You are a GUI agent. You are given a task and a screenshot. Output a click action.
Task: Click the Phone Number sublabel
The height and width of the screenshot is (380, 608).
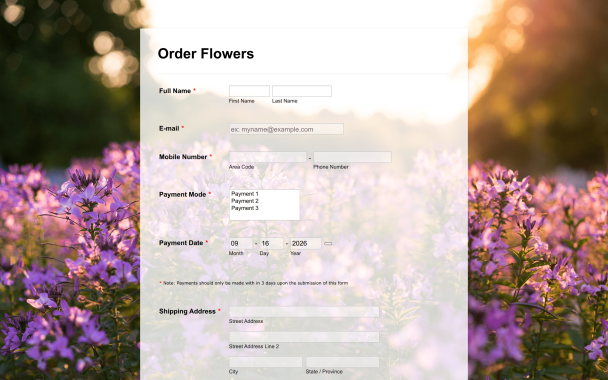click(x=331, y=167)
